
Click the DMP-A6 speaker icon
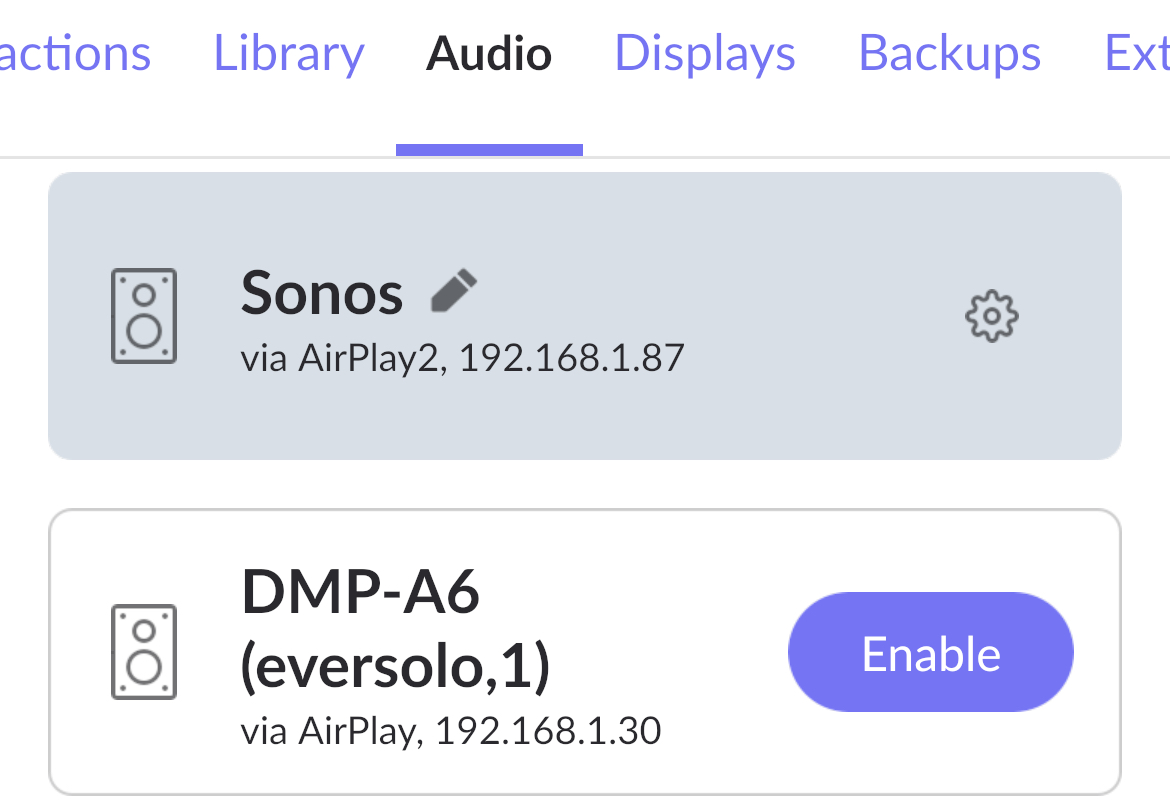(144, 652)
